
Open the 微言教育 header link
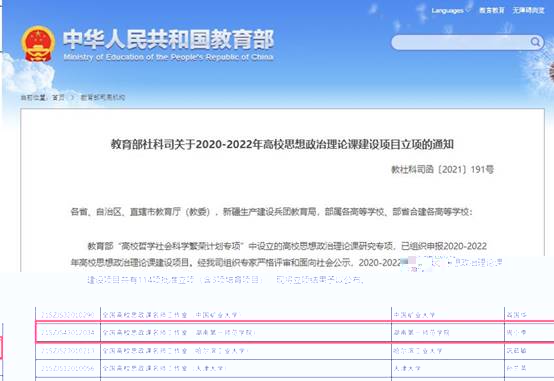tap(492, 11)
